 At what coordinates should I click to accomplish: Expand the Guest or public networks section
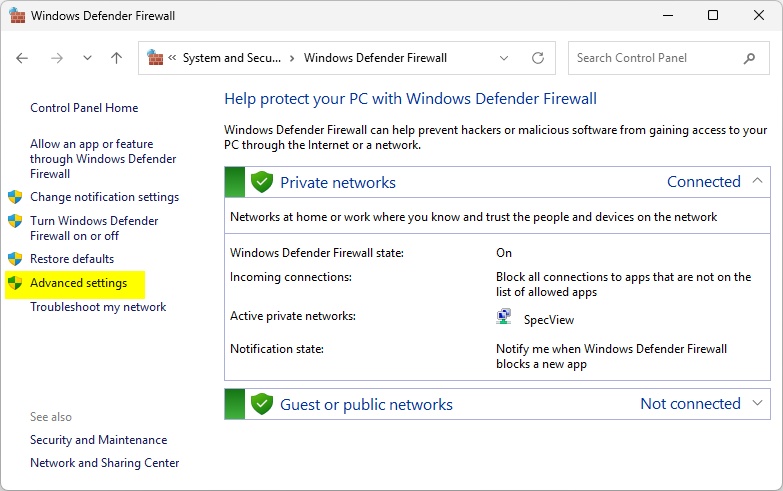coord(757,403)
